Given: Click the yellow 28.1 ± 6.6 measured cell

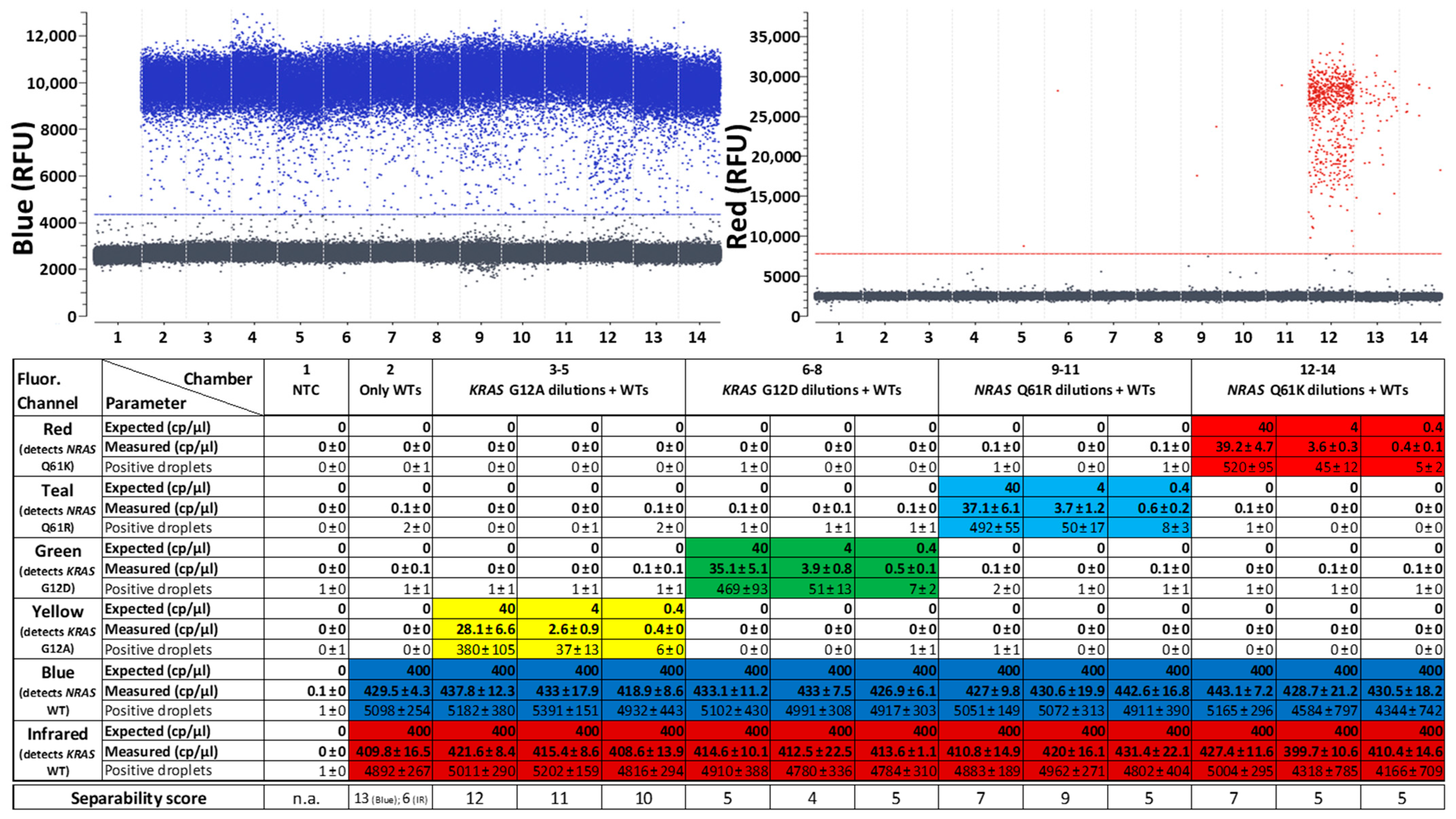Looking at the screenshot, I should pos(475,629).
